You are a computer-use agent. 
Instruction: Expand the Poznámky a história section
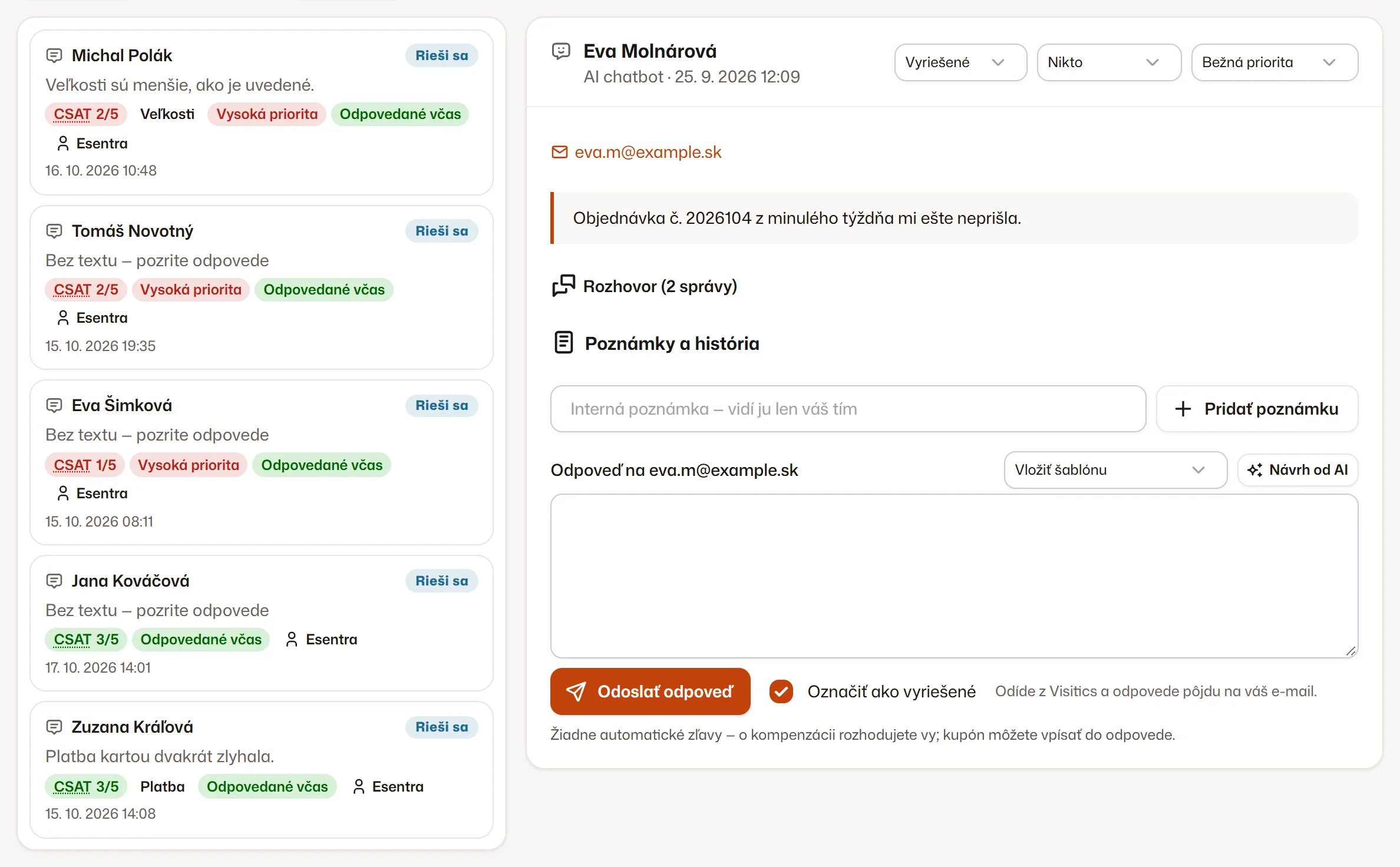tap(656, 343)
